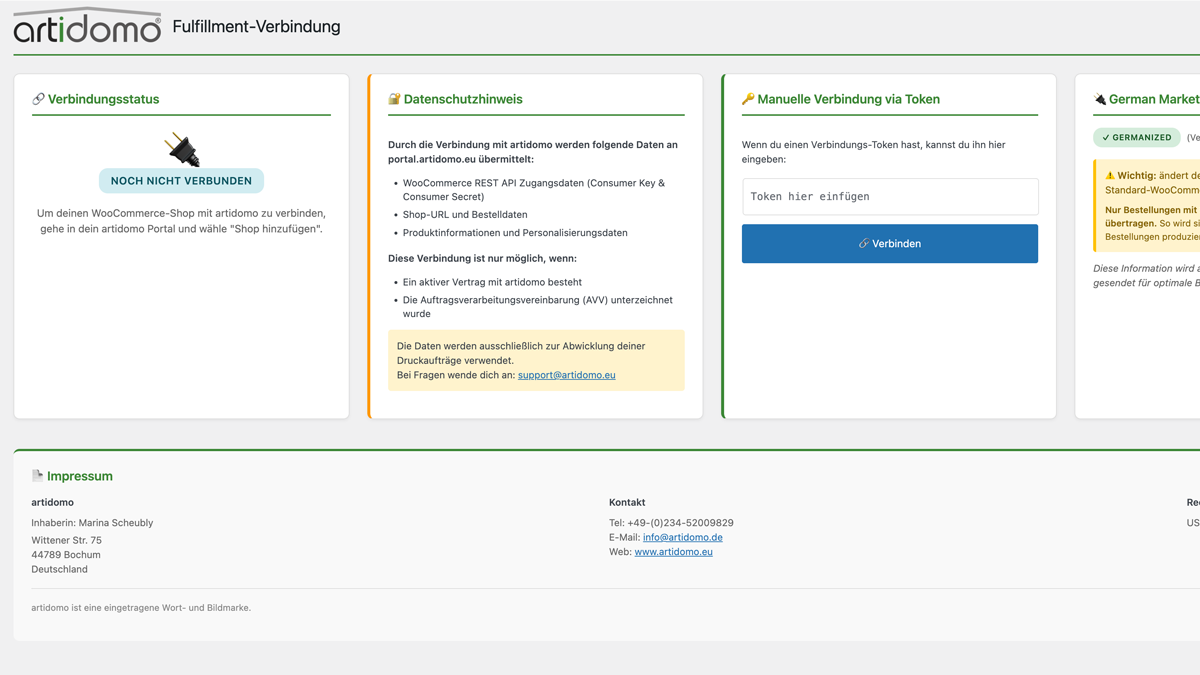Image resolution: width=1200 pixels, height=675 pixels.
Task: Click the address line Wittener Str. 75
Action: (66, 540)
